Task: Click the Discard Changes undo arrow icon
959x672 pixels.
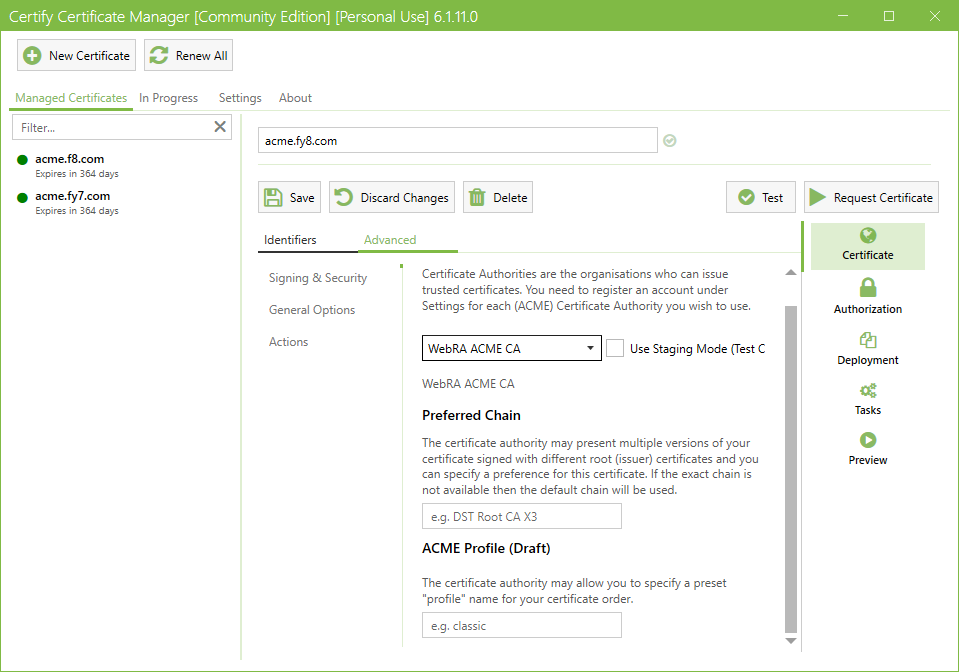Action: 344,197
